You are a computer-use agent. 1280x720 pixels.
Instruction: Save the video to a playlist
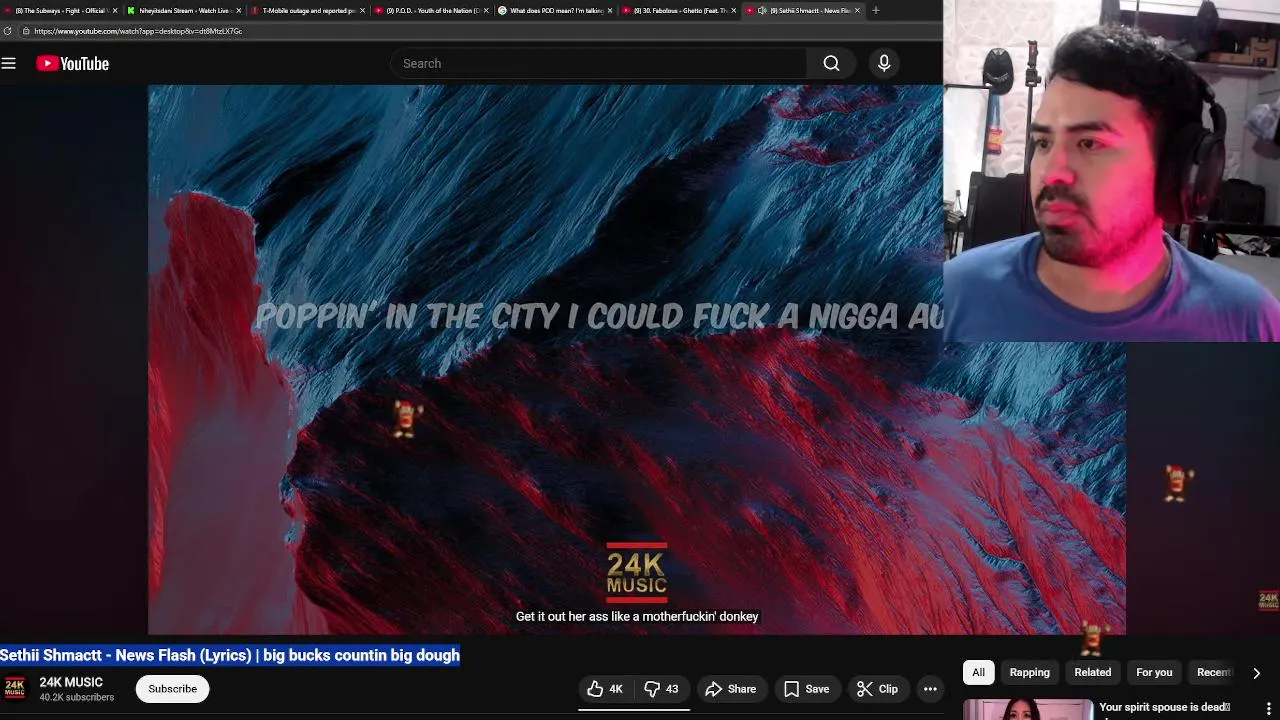[x=806, y=689]
